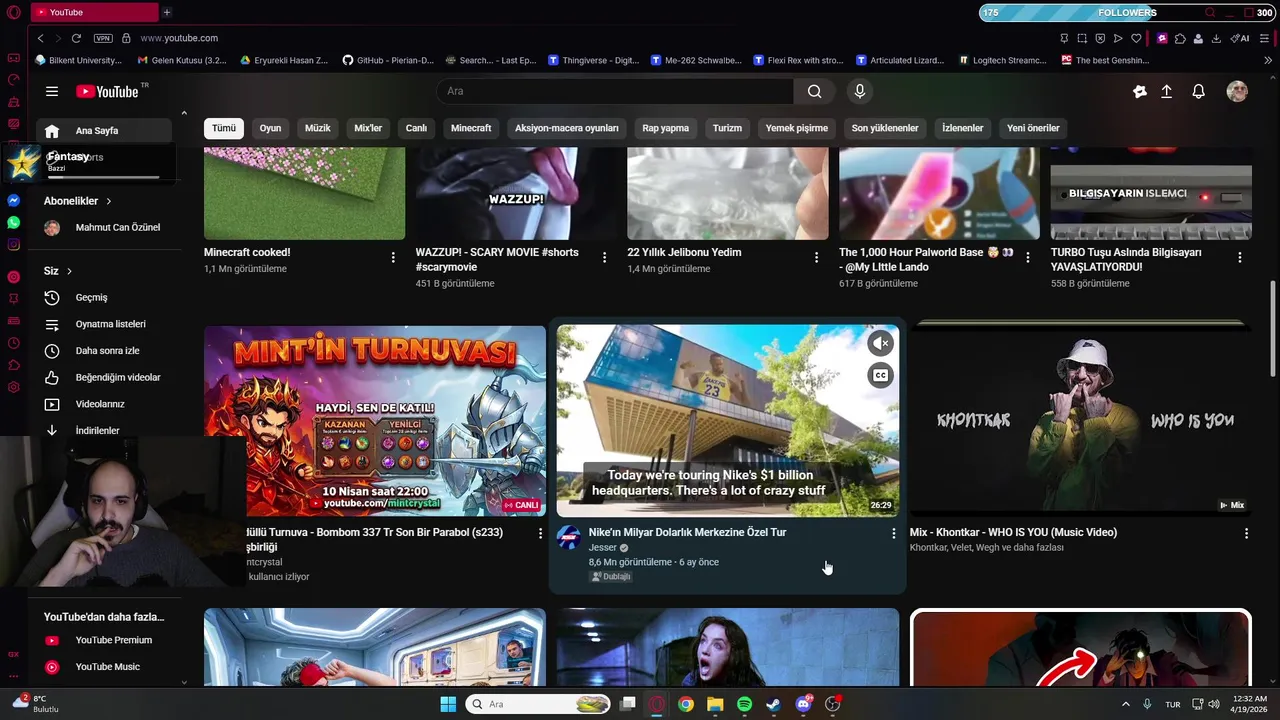Toggle the ad blocker shield icon
The height and width of the screenshot is (720, 1280).
pos(1100,38)
